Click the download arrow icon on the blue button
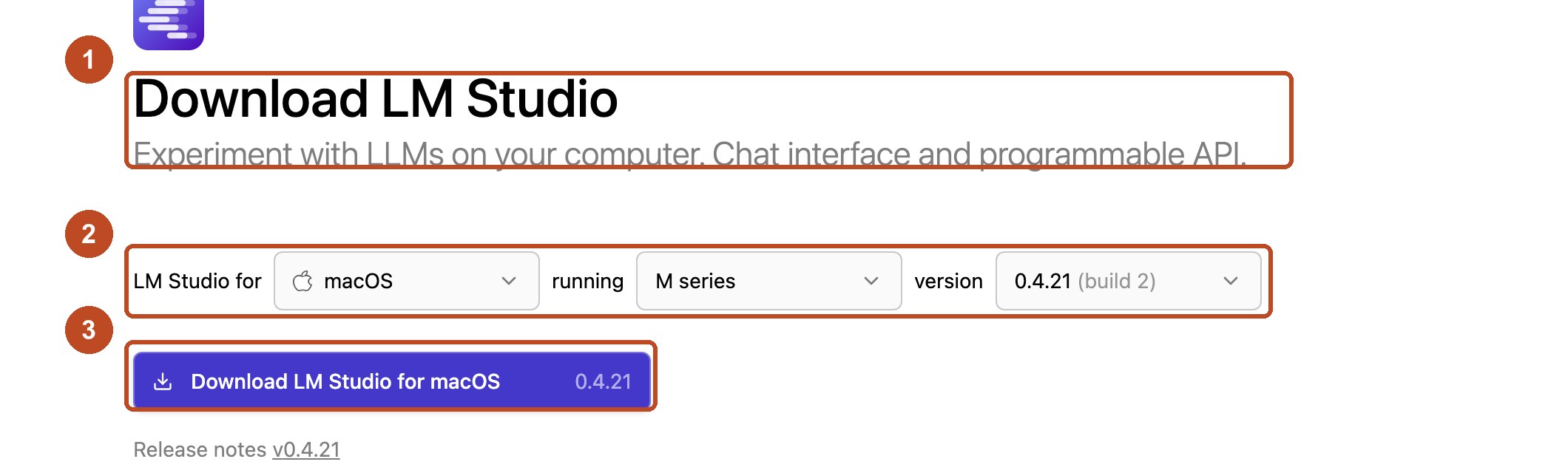 (163, 381)
